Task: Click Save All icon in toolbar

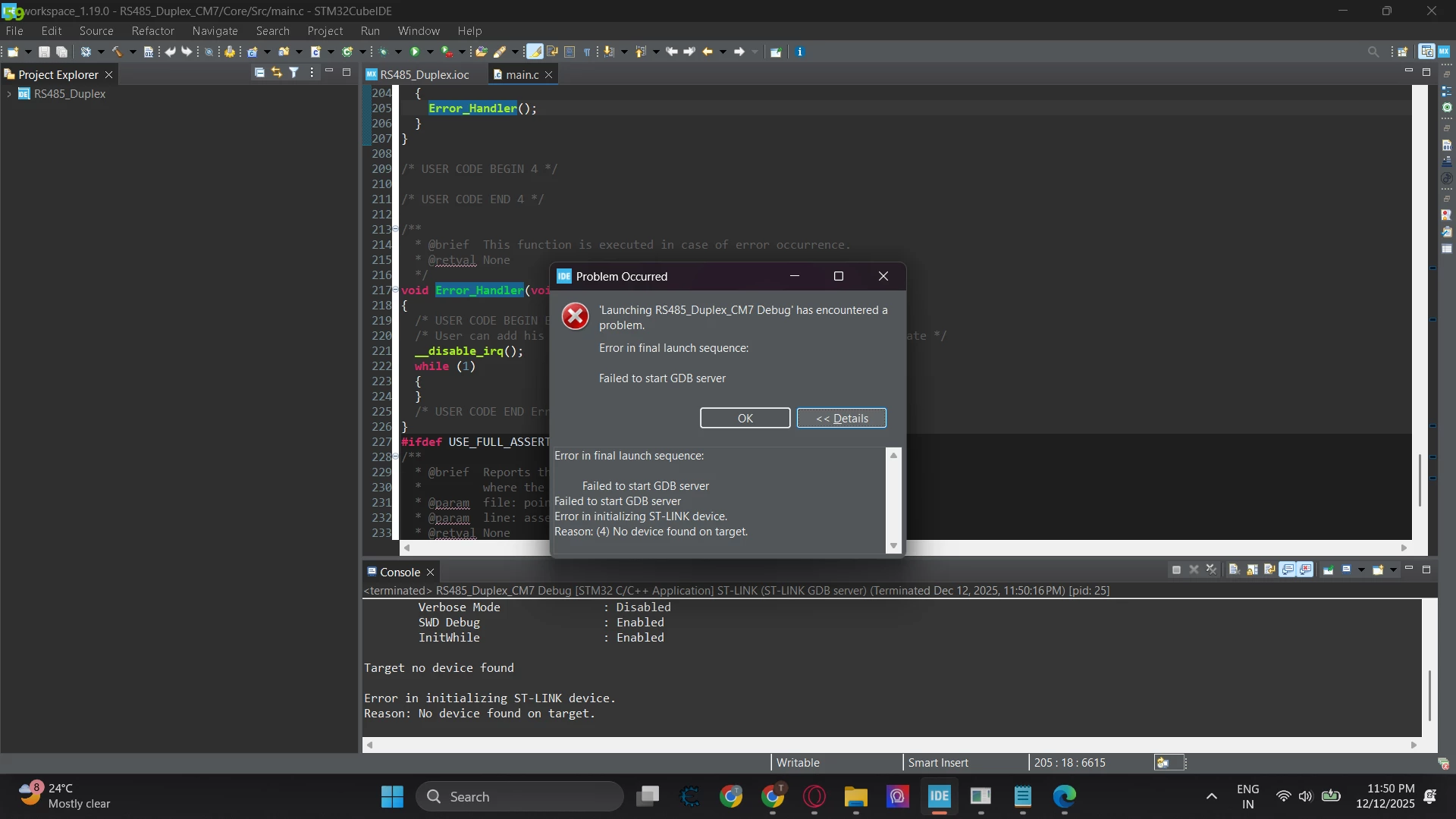Action: click(x=62, y=52)
